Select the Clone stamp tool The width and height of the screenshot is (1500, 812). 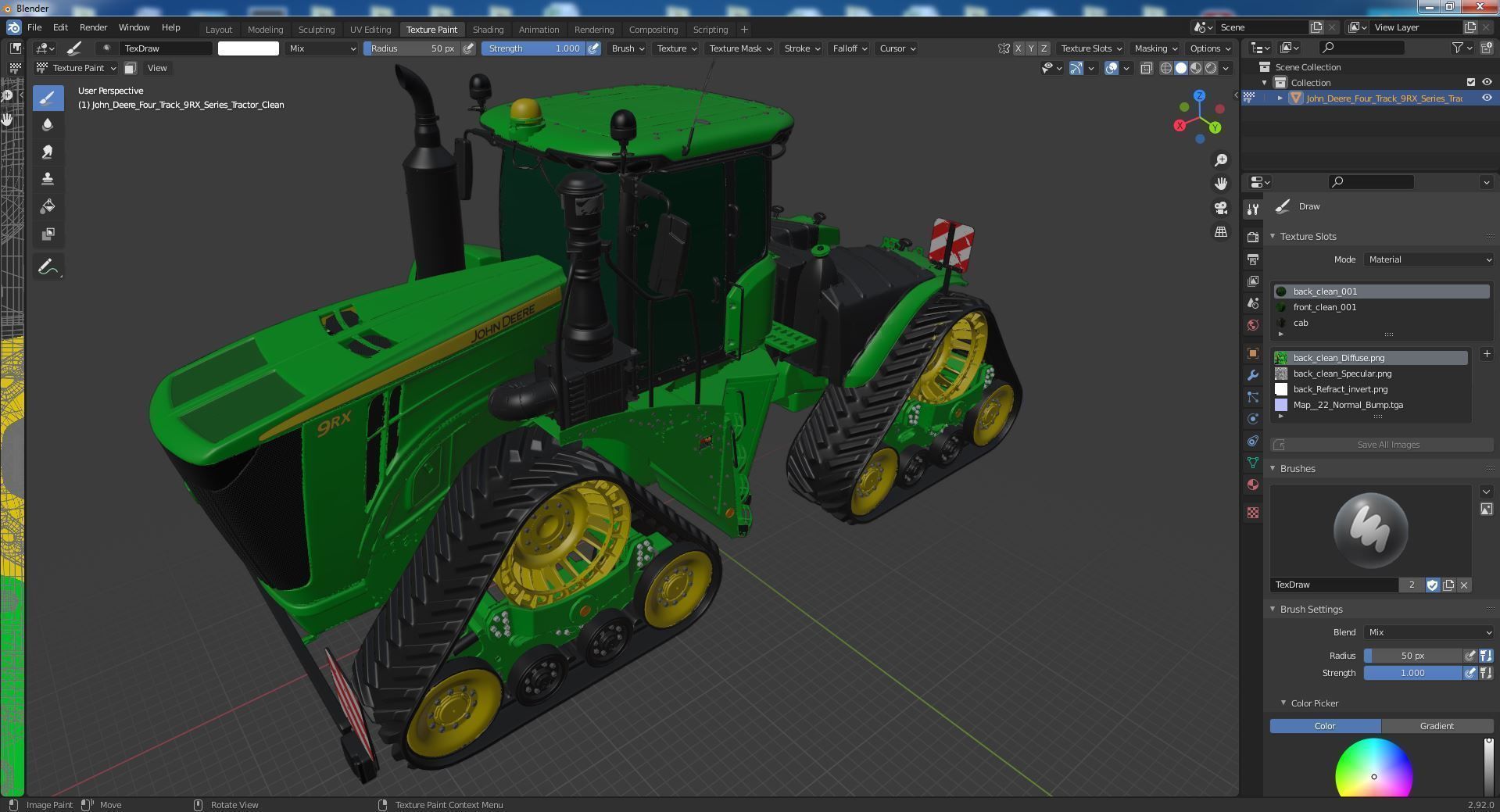[x=48, y=180]
